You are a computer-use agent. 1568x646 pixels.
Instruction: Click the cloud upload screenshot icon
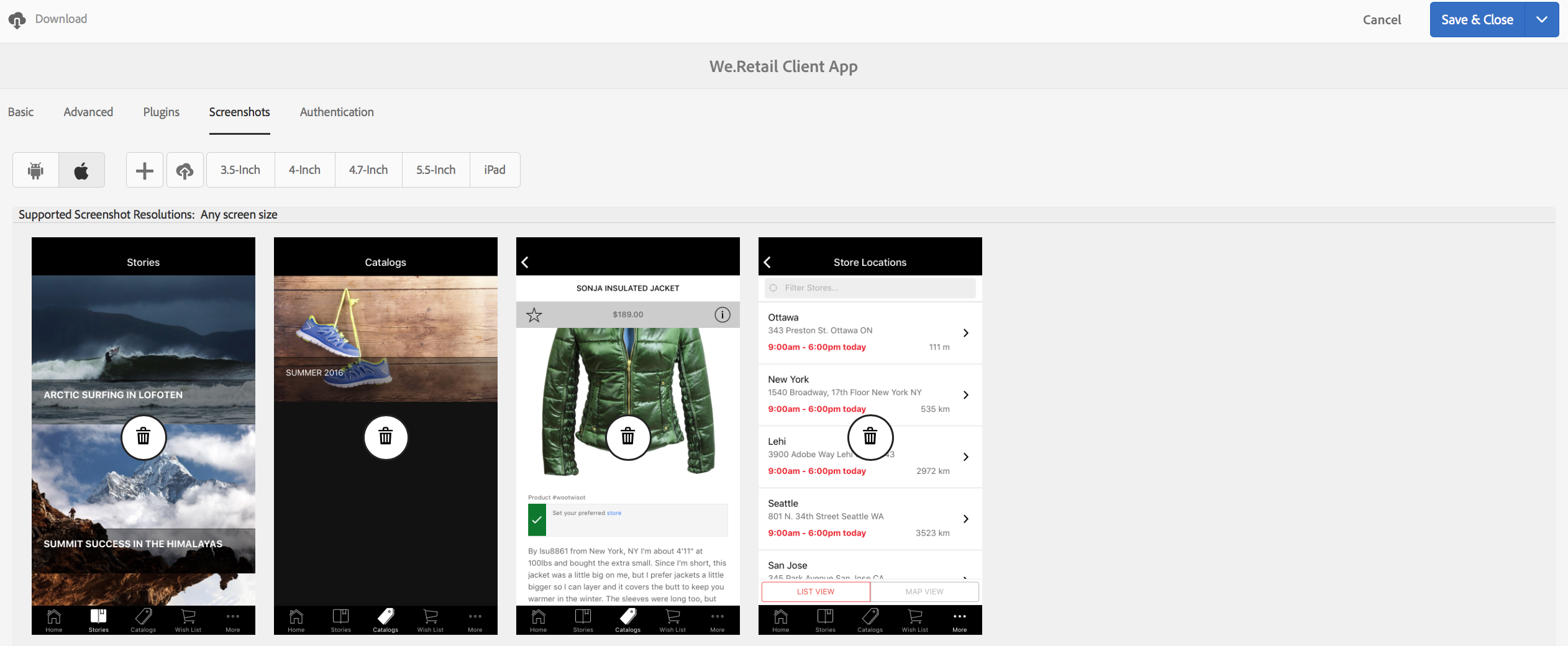click(x=185, y=170)
